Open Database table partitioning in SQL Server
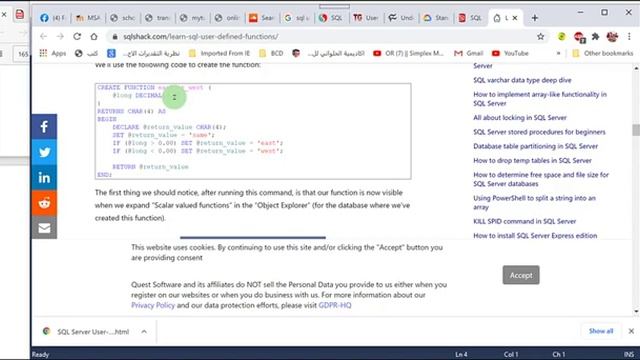 tap(536, 146)
